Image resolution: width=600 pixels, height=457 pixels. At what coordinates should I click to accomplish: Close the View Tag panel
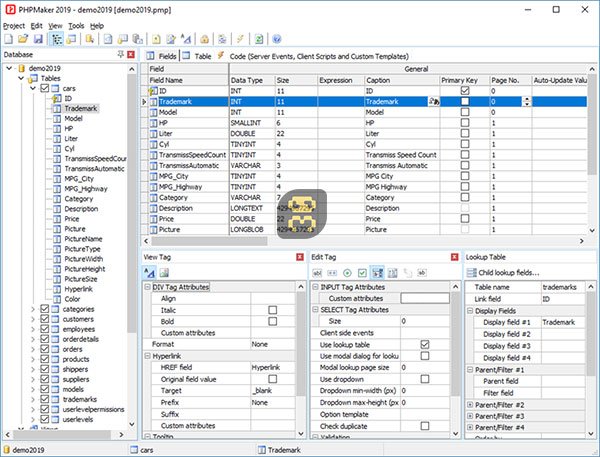point(300,257)
